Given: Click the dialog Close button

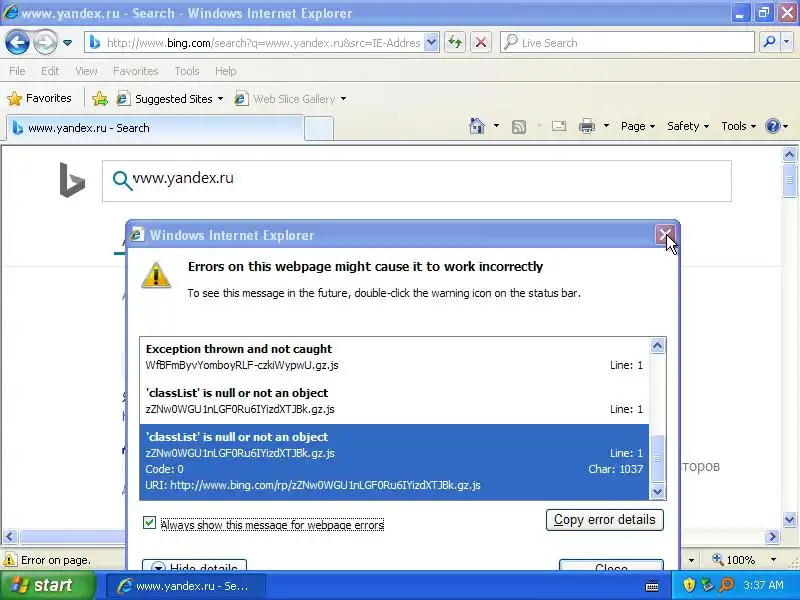Looking at the screenshot, I should (x=611, y=565).
